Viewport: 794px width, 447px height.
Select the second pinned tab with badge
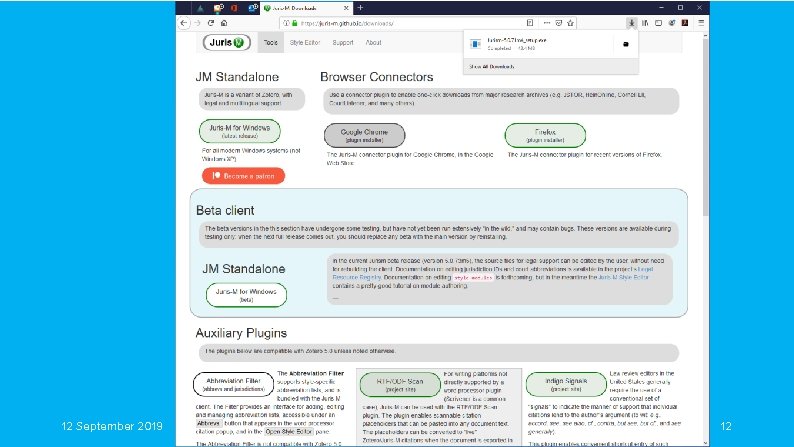coord(218,8)
